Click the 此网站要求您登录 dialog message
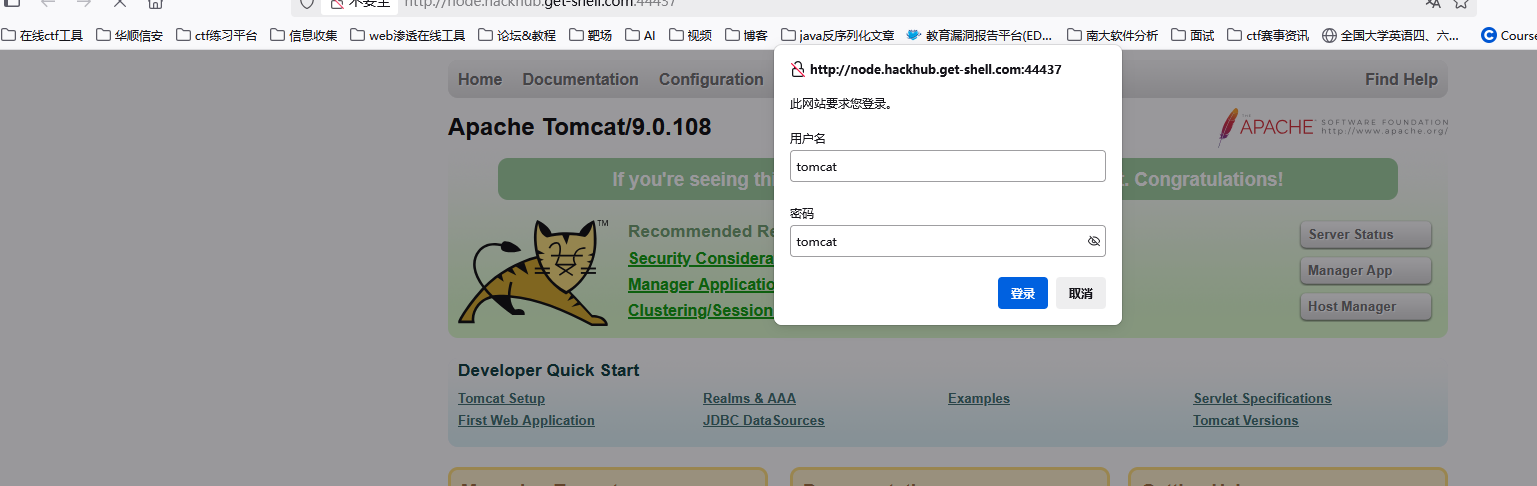 (841, 103)
